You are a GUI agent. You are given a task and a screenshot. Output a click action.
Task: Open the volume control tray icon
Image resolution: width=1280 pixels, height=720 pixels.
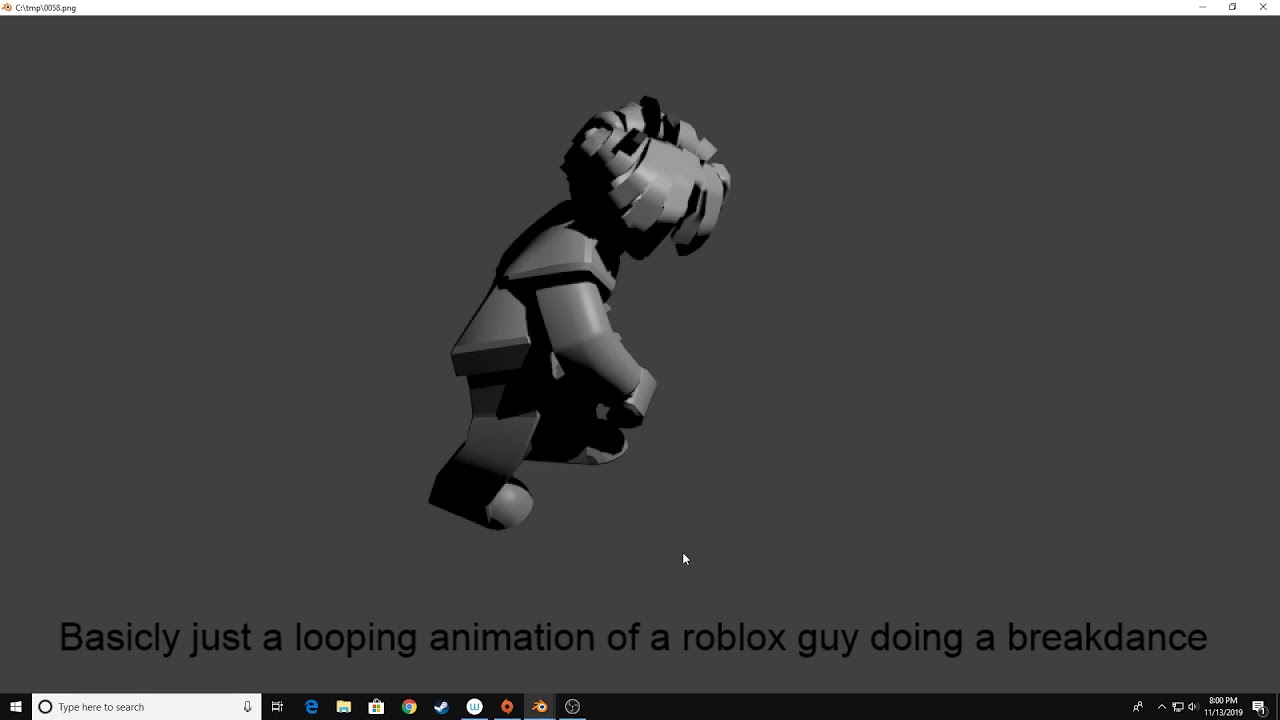[1192, 707]
